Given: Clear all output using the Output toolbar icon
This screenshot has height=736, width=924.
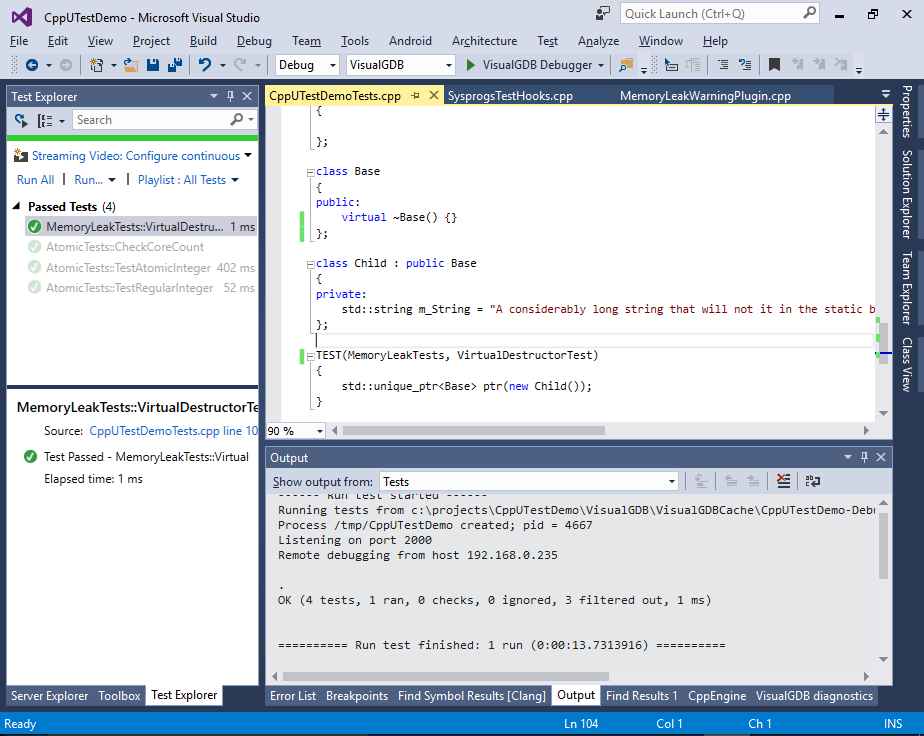Looking at the screenshot, I should [783, 481].
